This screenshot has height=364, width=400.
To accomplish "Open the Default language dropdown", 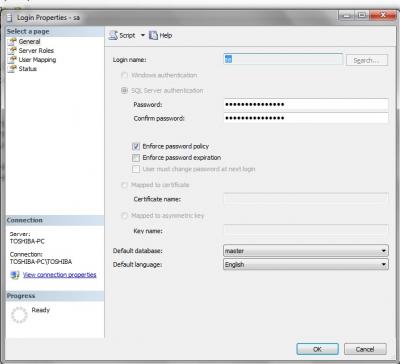I will pyautogui.click(x=306, y=265).
